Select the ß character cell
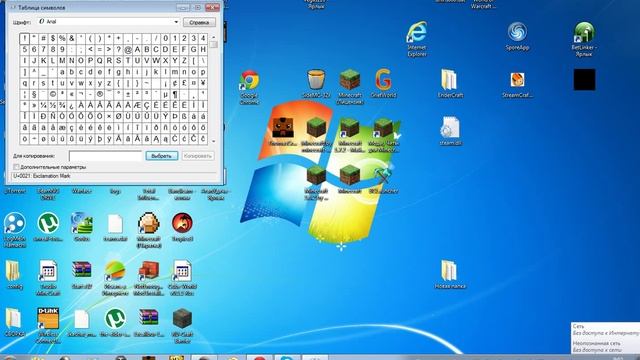The width and height of the screenshot is (640, 360). [x=184, y=116]
